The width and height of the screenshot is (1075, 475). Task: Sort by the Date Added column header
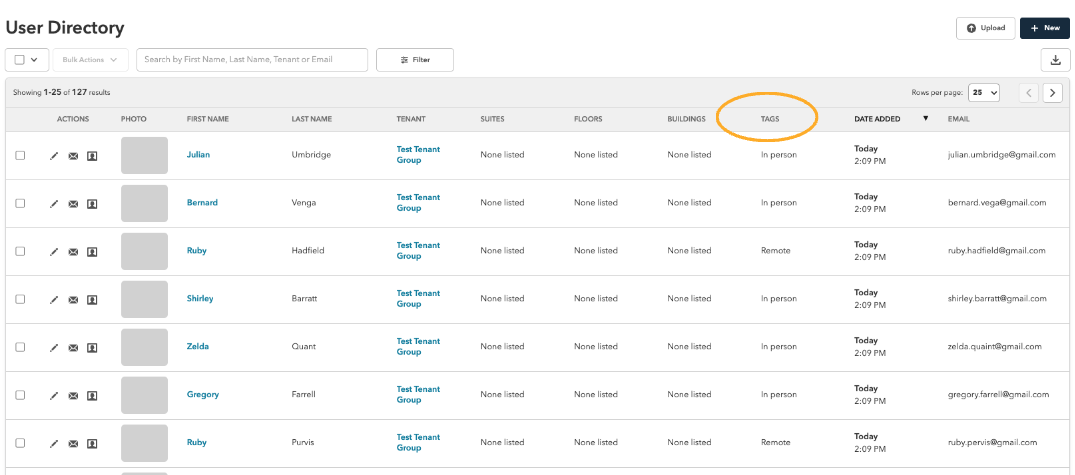point(877,119)
